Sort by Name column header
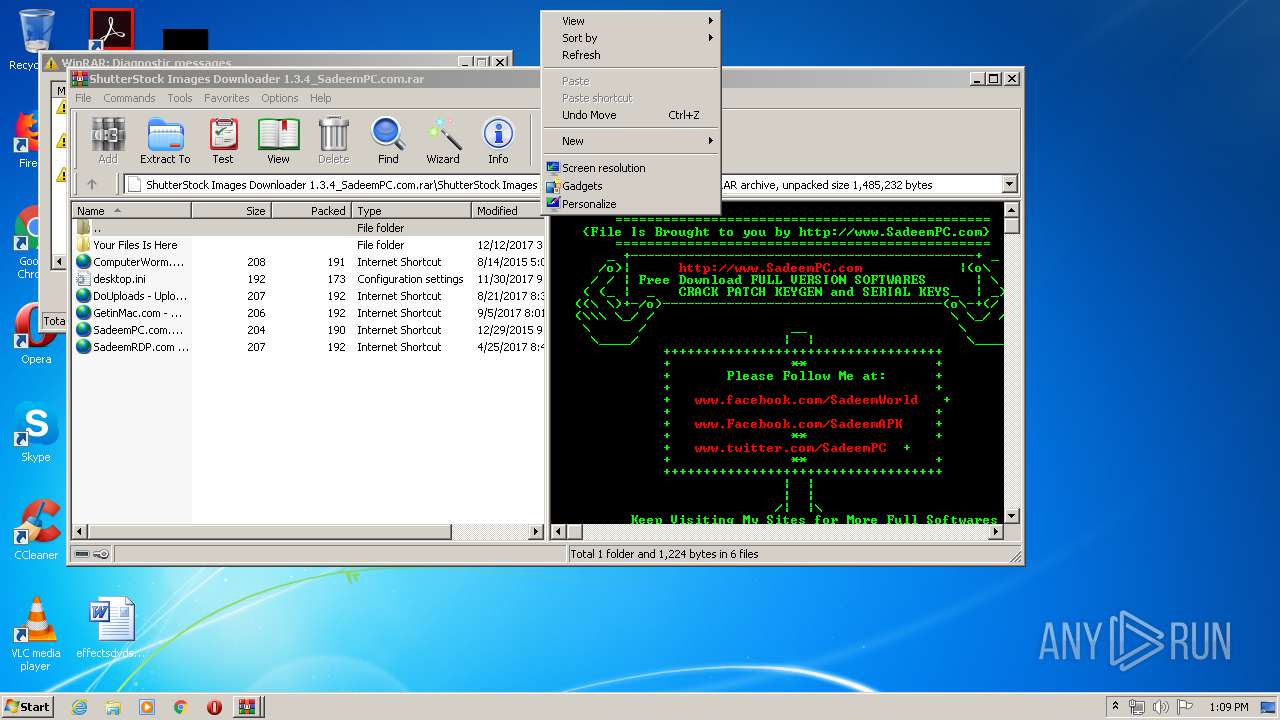The width and height of the screenshot is (1280, 720). click(x=131, y=211)
